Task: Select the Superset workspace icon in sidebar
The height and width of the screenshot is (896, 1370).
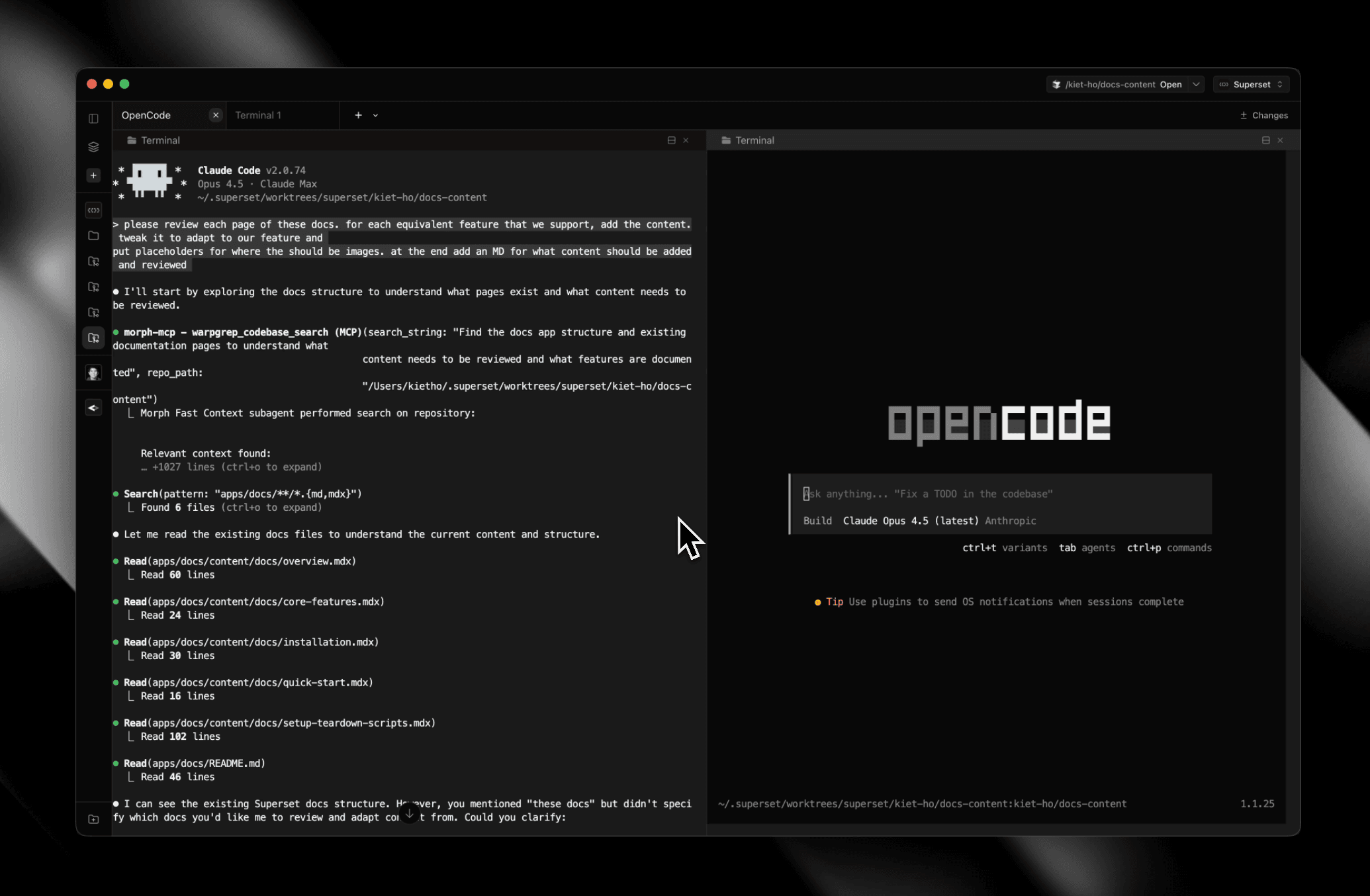Action: point(93,210)
